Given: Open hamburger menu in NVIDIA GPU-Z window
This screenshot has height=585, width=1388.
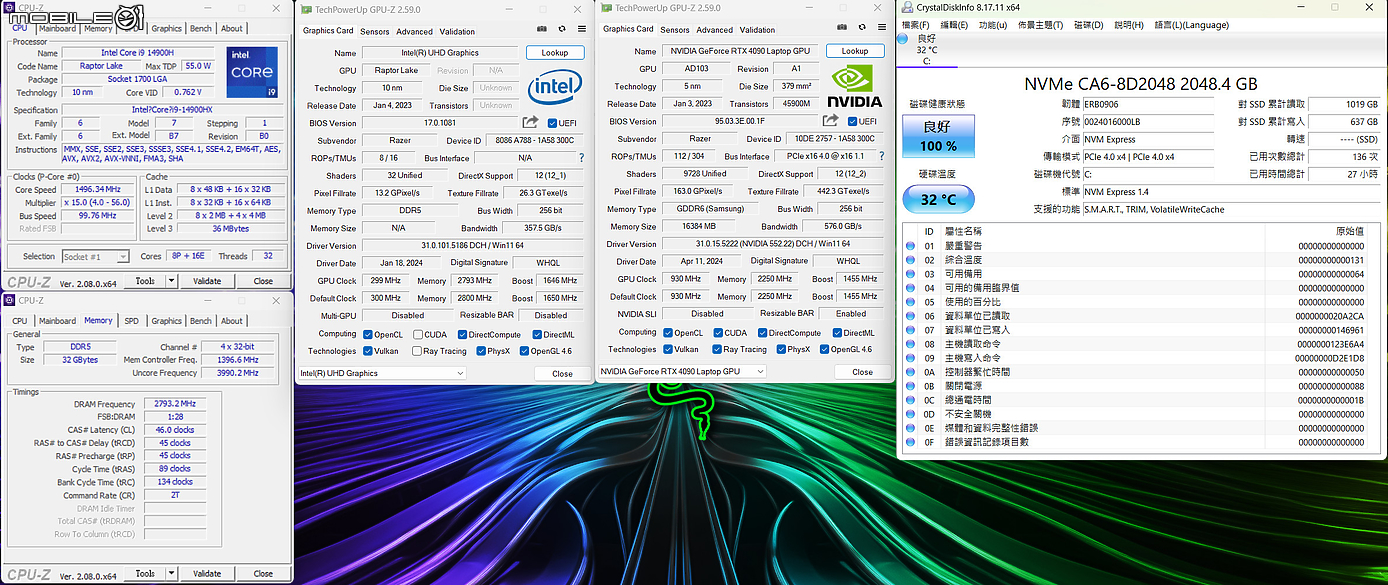Looking at the screenshot, I should click(x=881, y=29).
